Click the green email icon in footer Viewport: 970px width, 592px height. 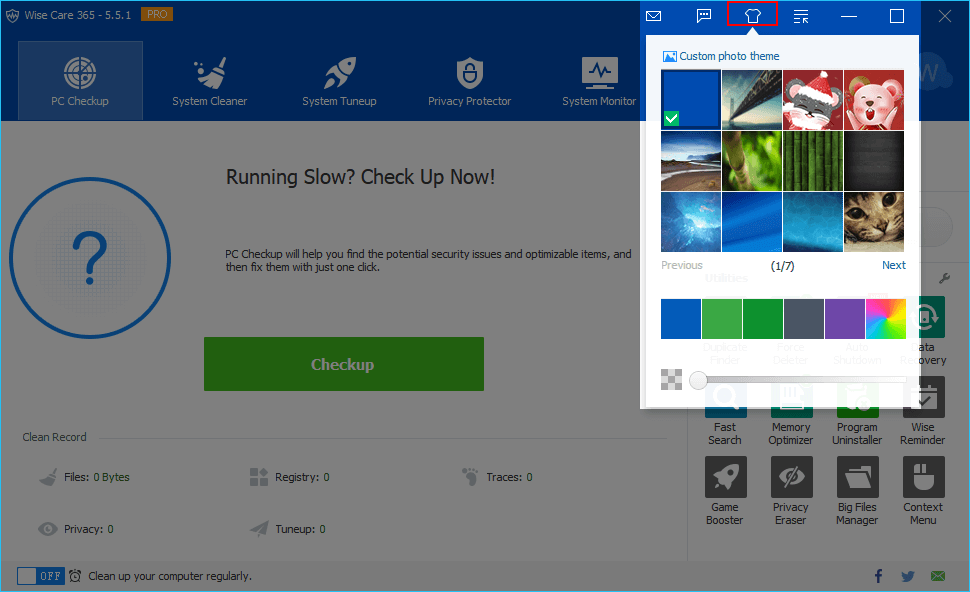point(938,576)
